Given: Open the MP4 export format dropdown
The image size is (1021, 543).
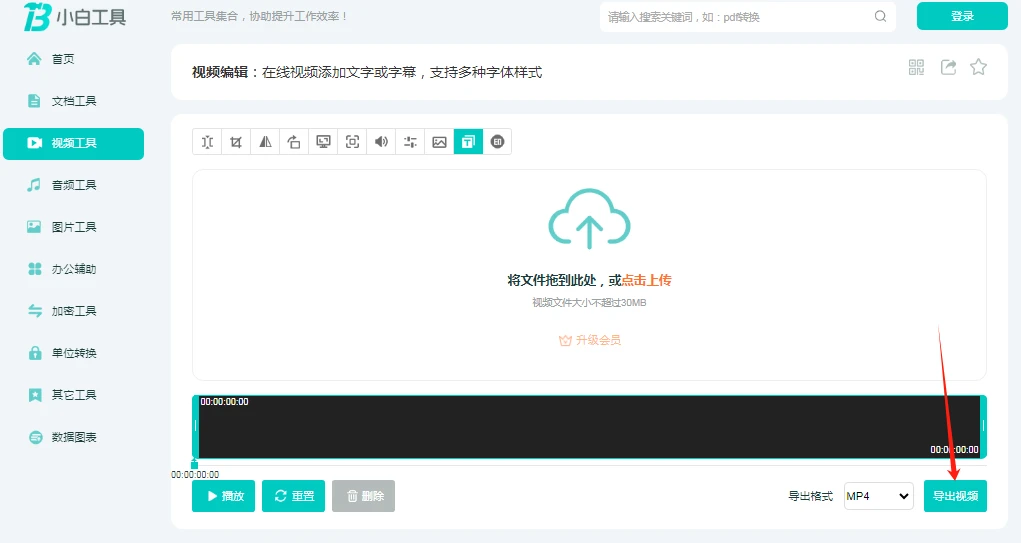Looking at the screenshot, I should pyautogui.click(x=878, y=496).
